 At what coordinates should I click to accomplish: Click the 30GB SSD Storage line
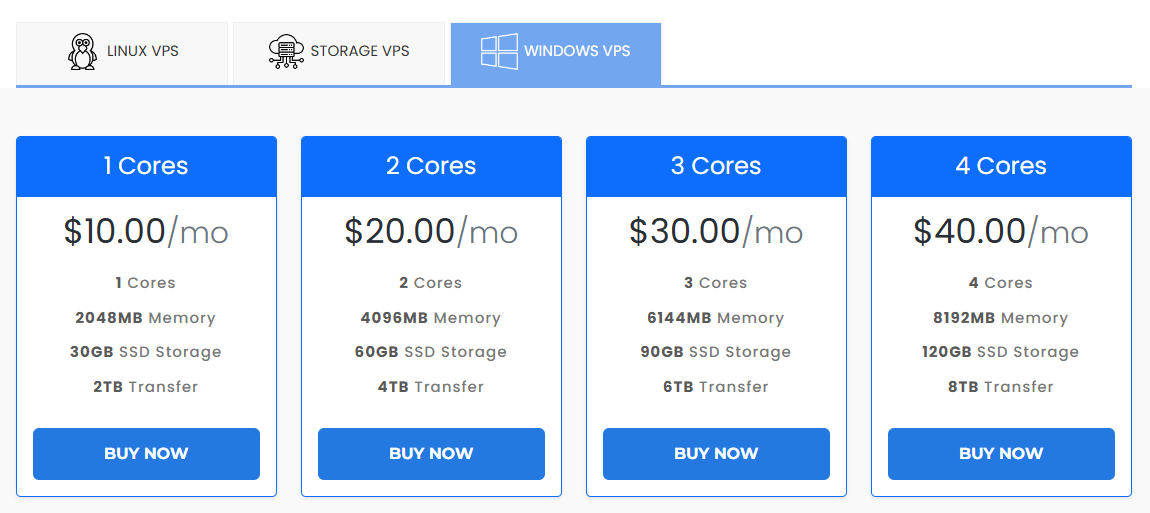pyautogui.click(x=146, y=352)
